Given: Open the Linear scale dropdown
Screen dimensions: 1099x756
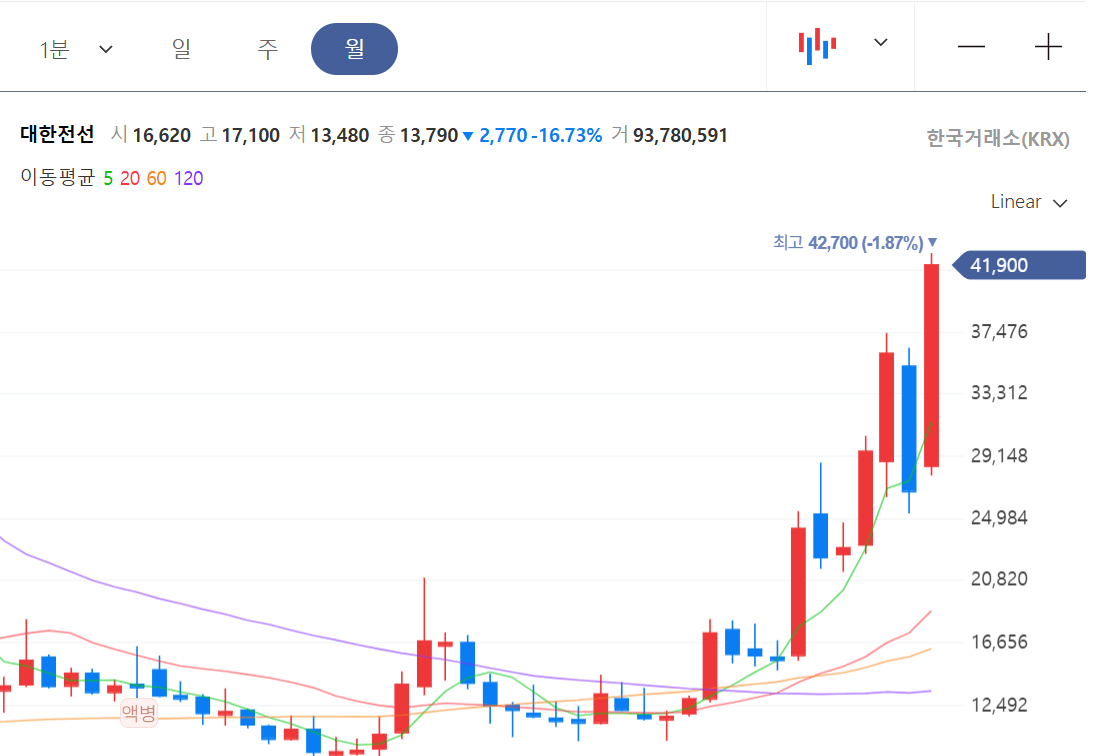Looking at the screenshot, I should (x=1029, y=202).
